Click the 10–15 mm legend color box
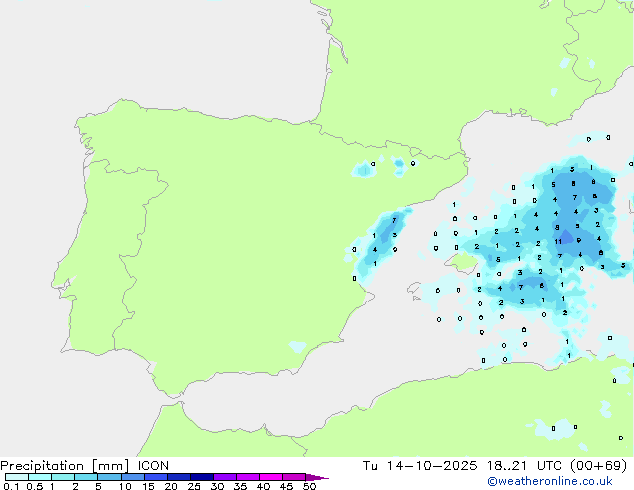 pyautogui.click(x=133, y=477)
